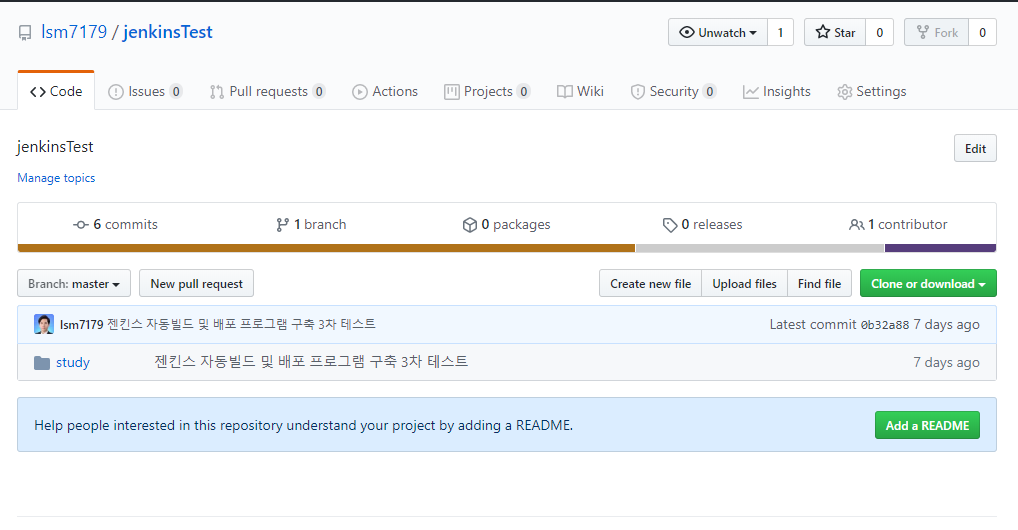Expand the Unwatch dropdown
The image size is (1018, 530).
click(x=718, y=32)
